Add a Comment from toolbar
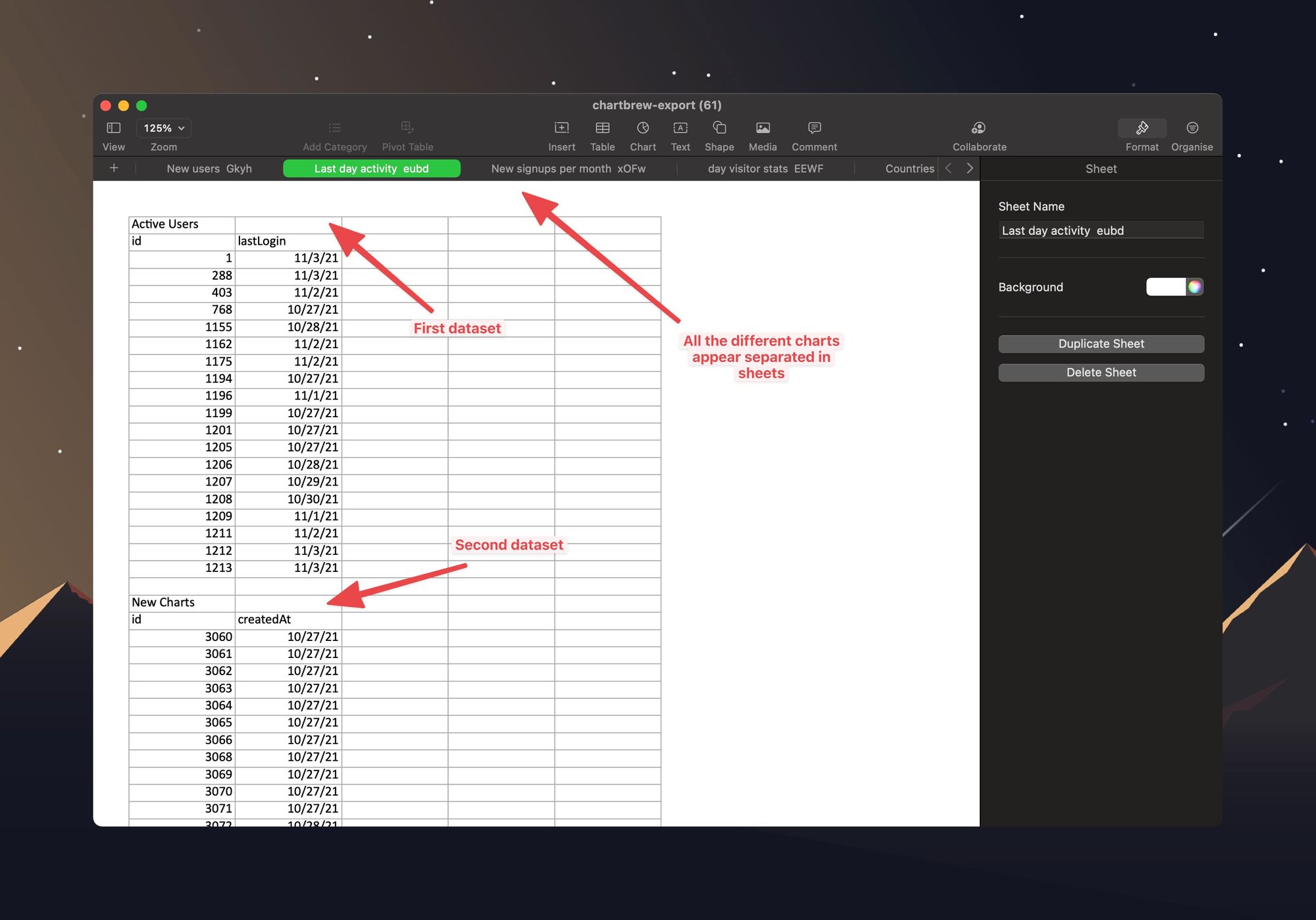Screen dimensions: 1316x920 (814, 128)
